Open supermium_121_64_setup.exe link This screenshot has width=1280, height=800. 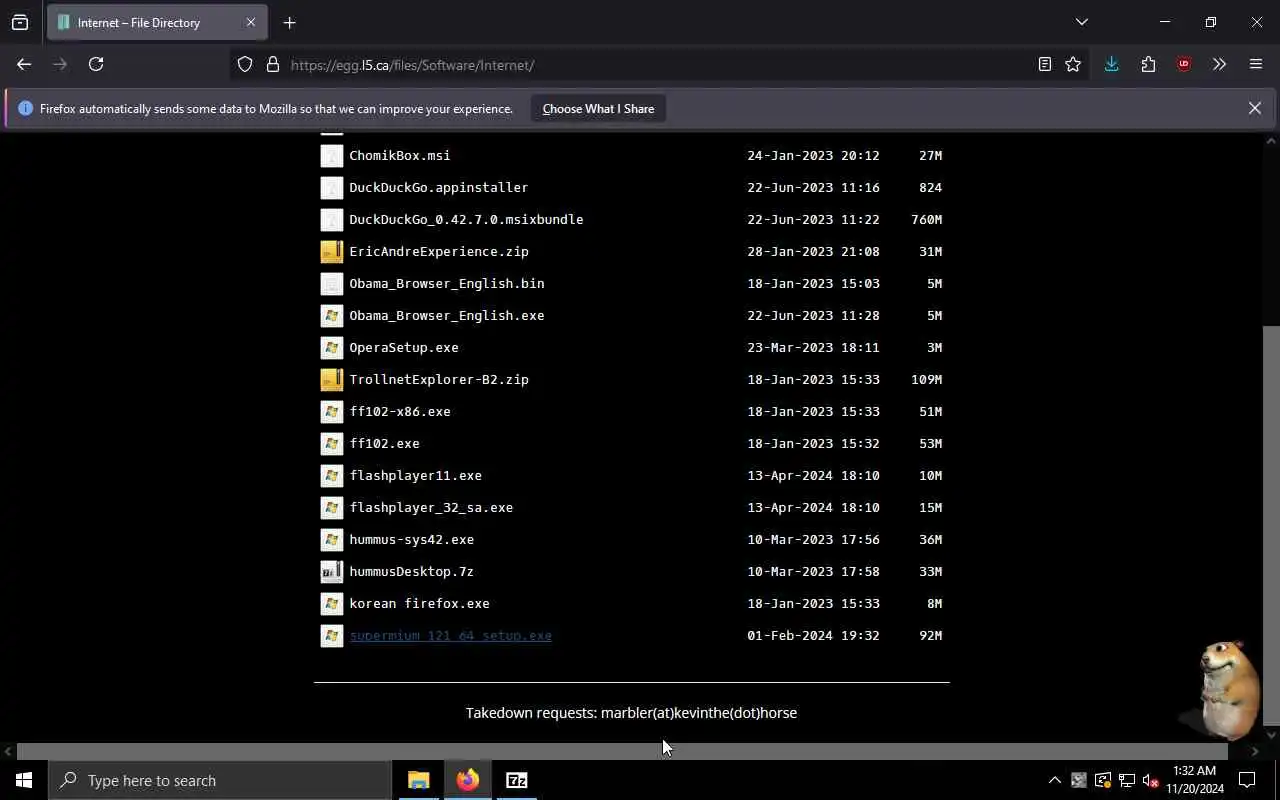coord(450,635)
